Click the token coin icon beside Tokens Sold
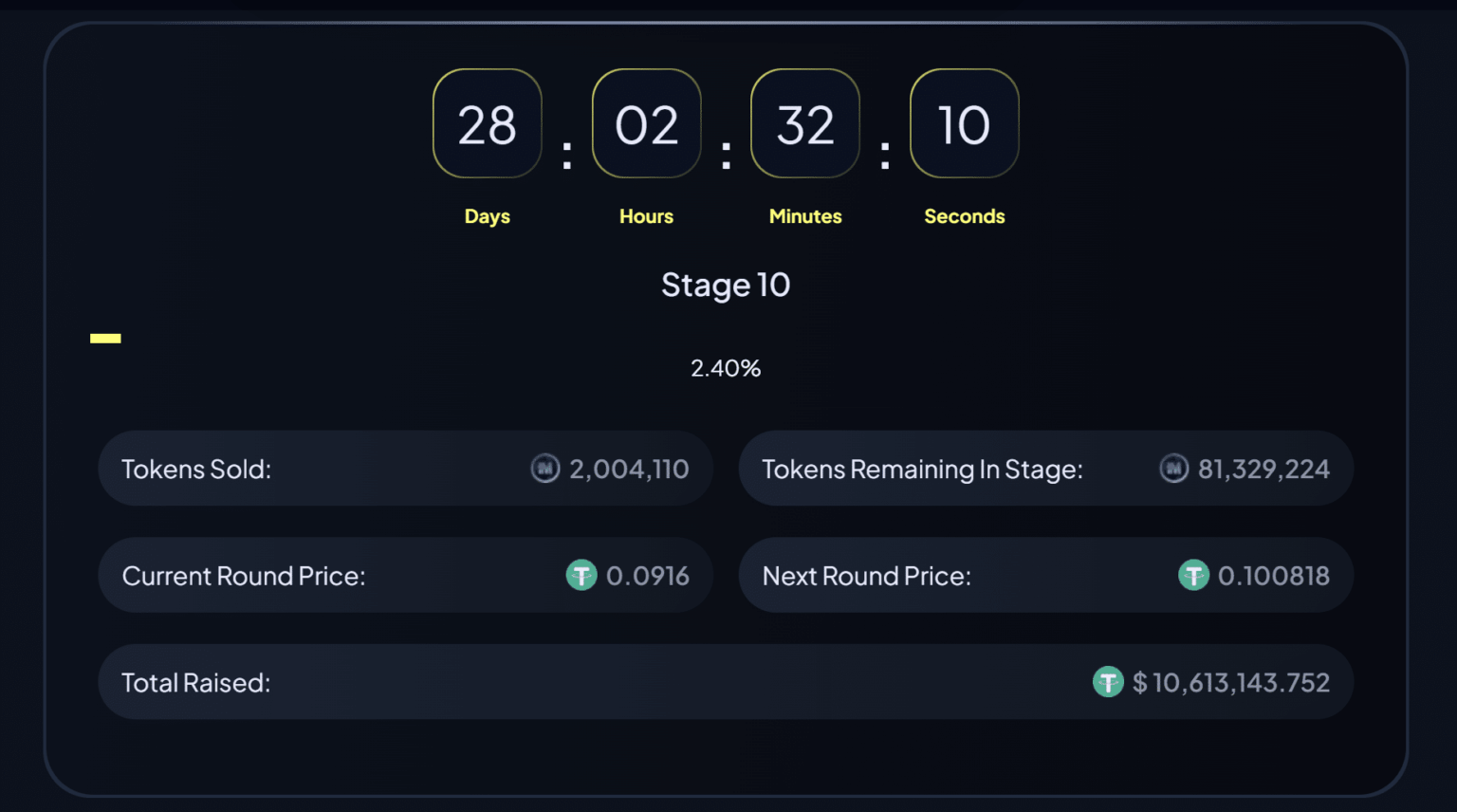Viewport: 1457px width, 812px height. click(545, 469)
